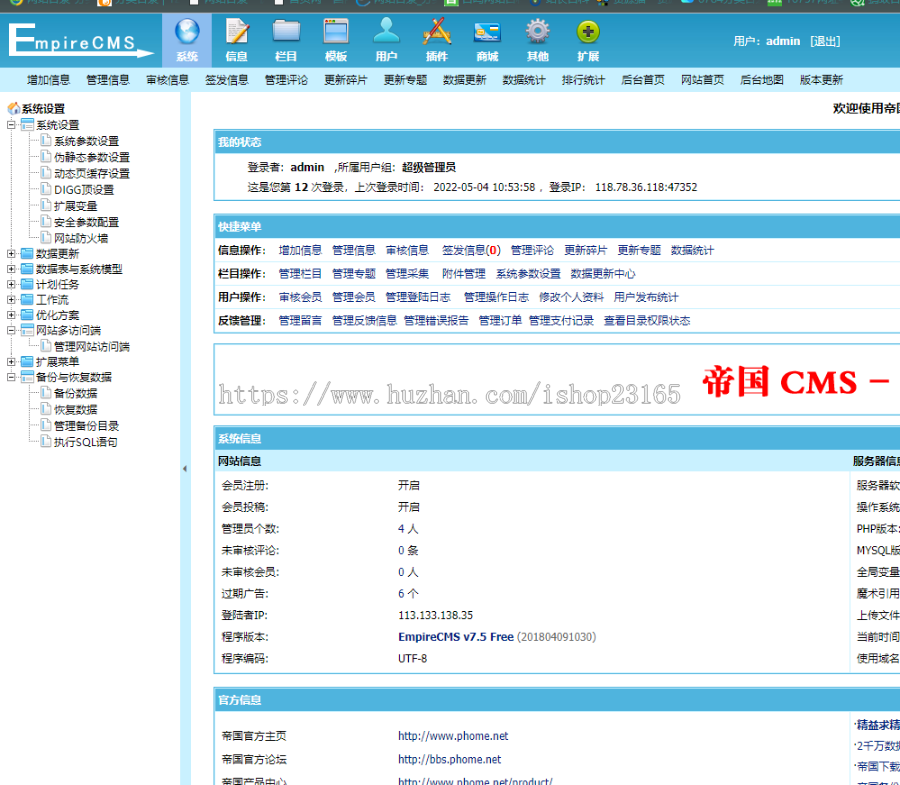Collapse the 网站多访问端 tree folder
This screenshot has width=900, height=785.
tap(11, 330)
